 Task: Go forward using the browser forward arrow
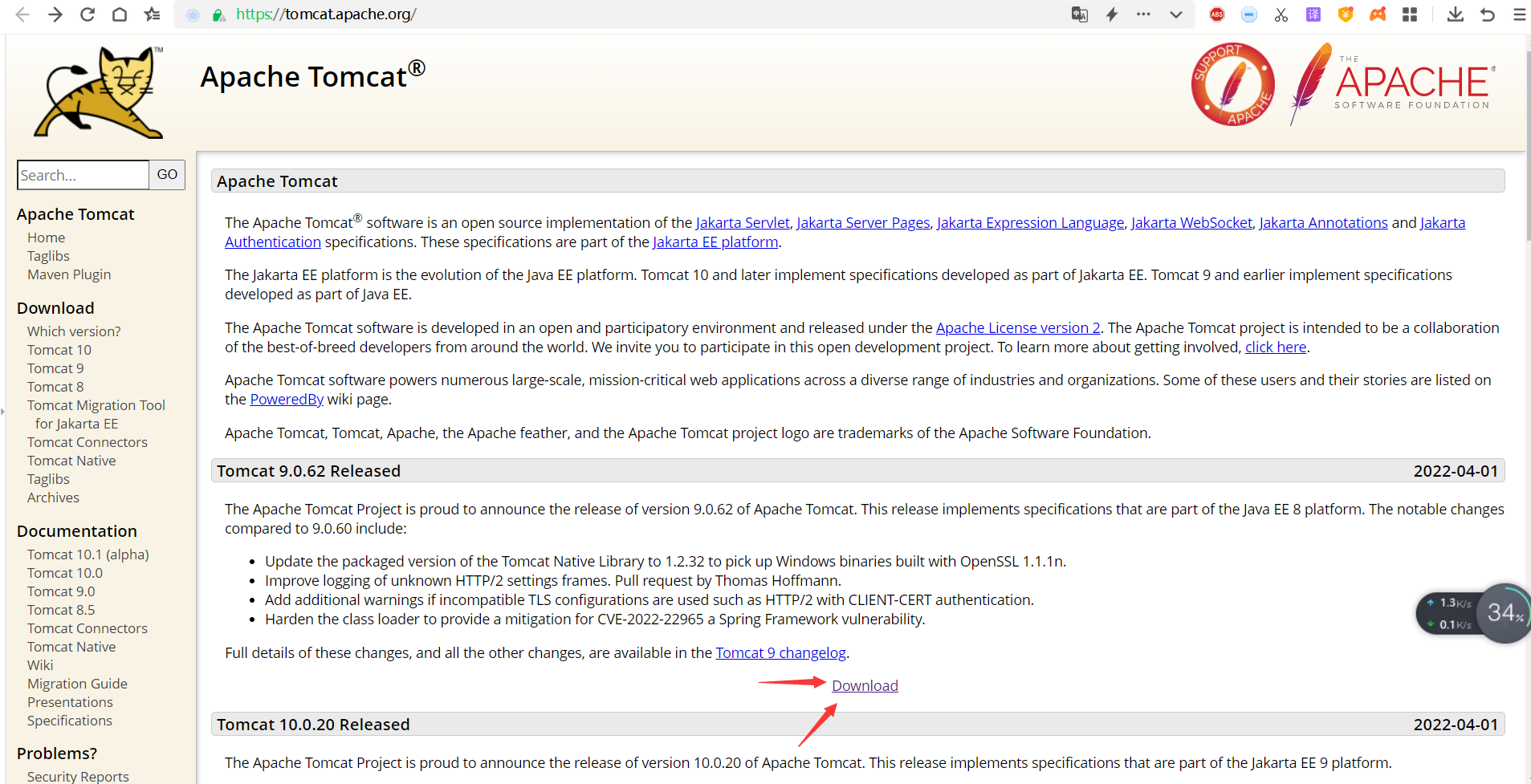point(55,14)
